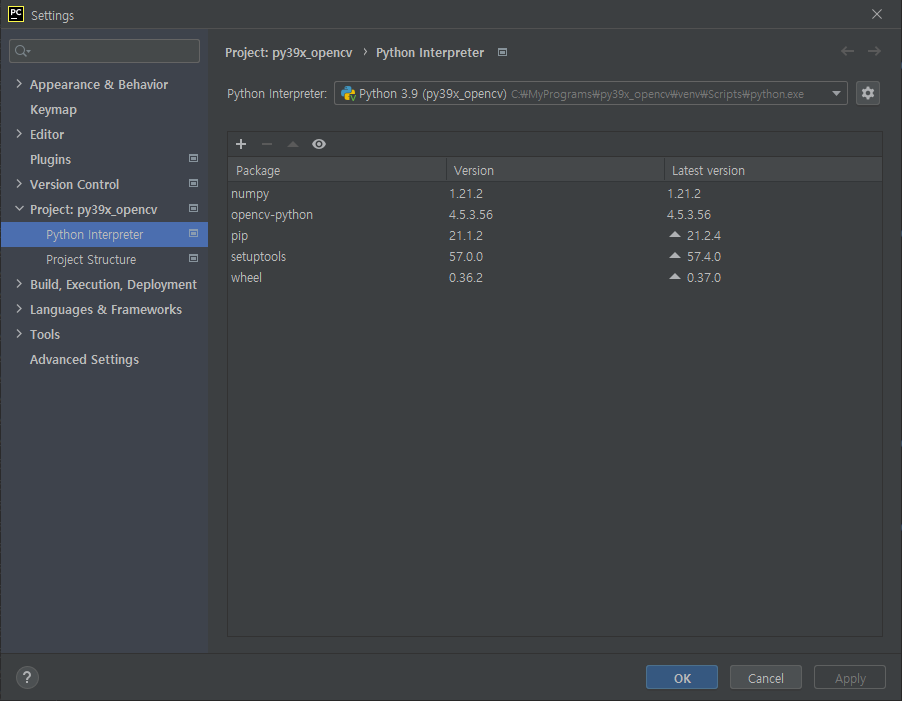This screenshot has width=902, height=701.
Task: Click the help question mark button
Action: pos(27,677)
